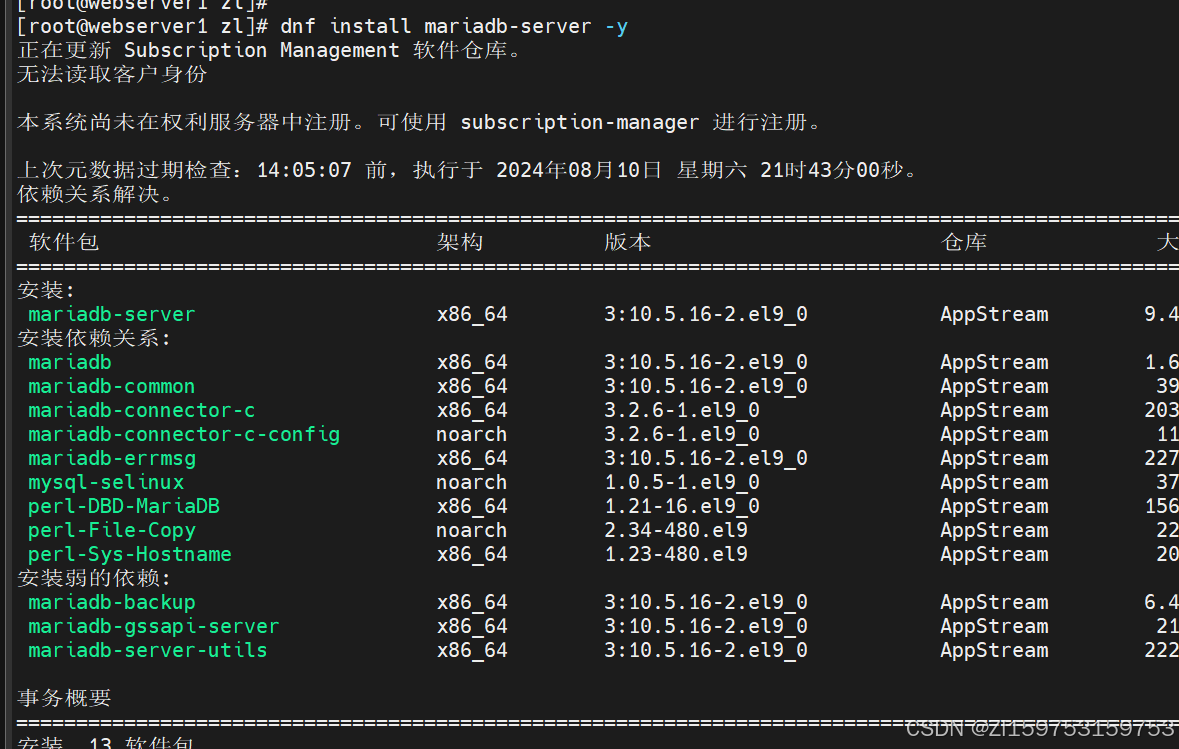Click the perl-File-Copy package name

coord(112,531)
